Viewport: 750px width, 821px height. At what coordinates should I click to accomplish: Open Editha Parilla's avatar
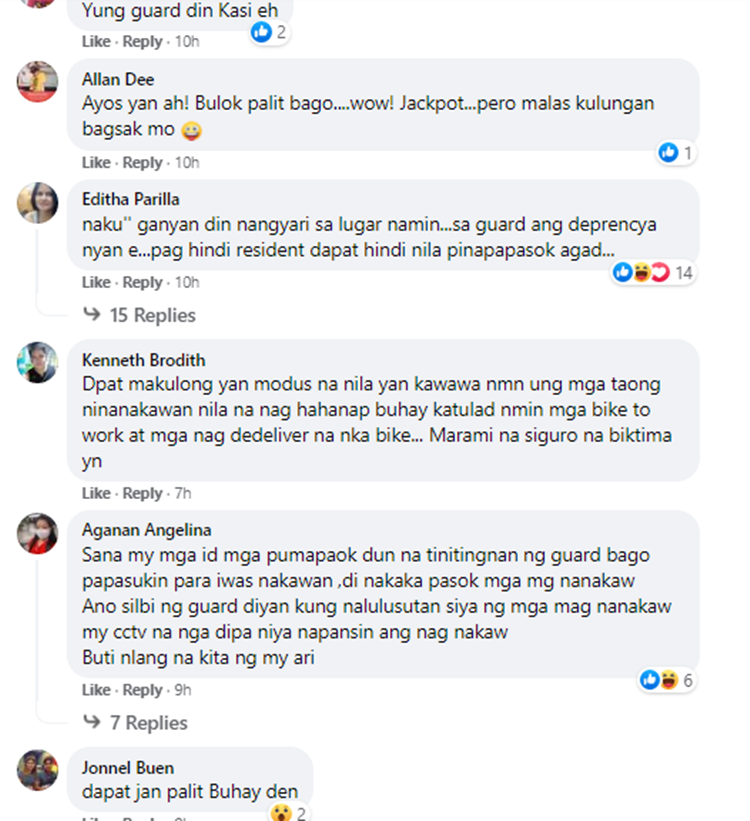pos(37,203)
